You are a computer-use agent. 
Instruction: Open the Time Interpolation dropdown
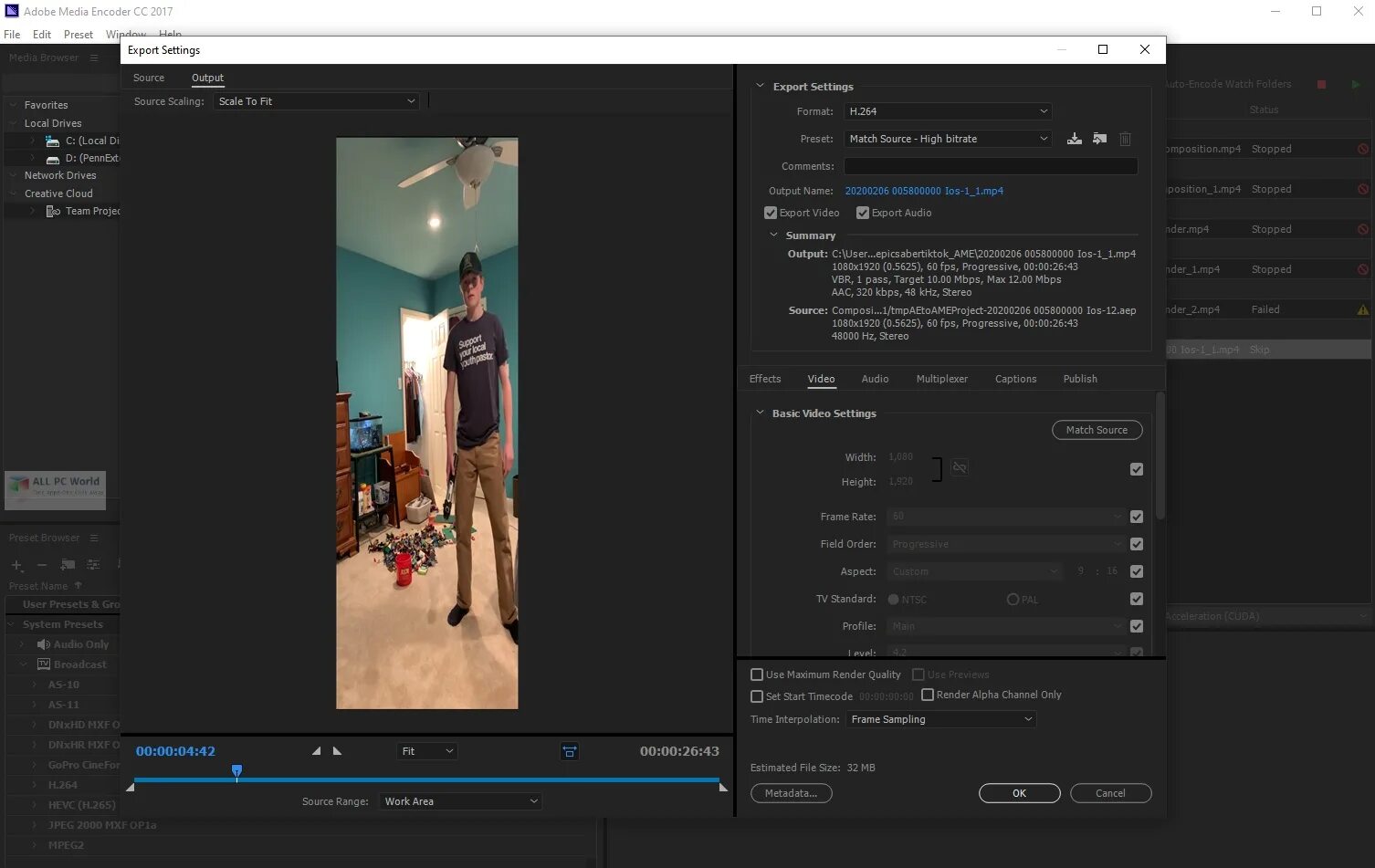coord(941,719)
